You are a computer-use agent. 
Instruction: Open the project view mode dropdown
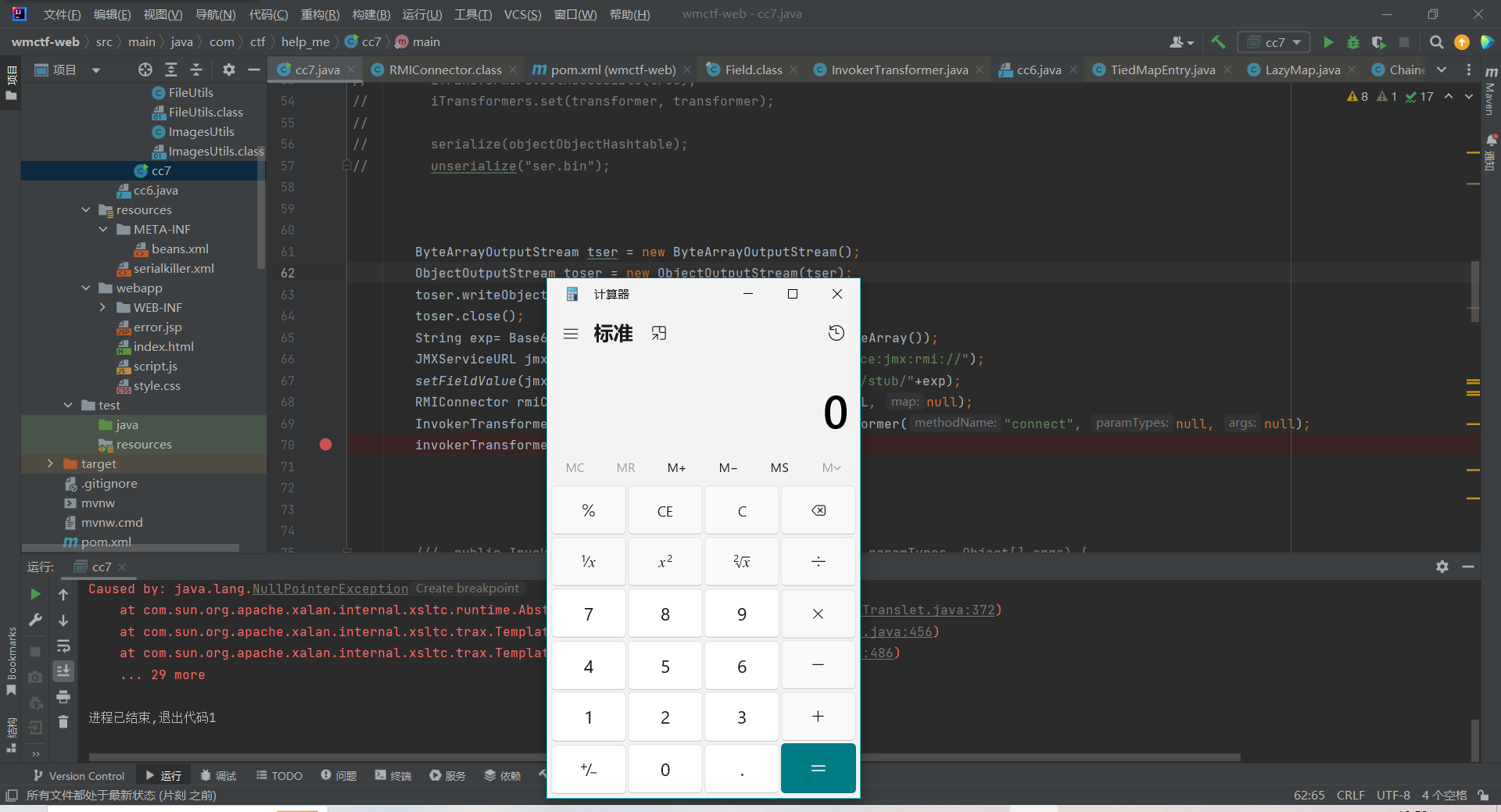[96, 70]
